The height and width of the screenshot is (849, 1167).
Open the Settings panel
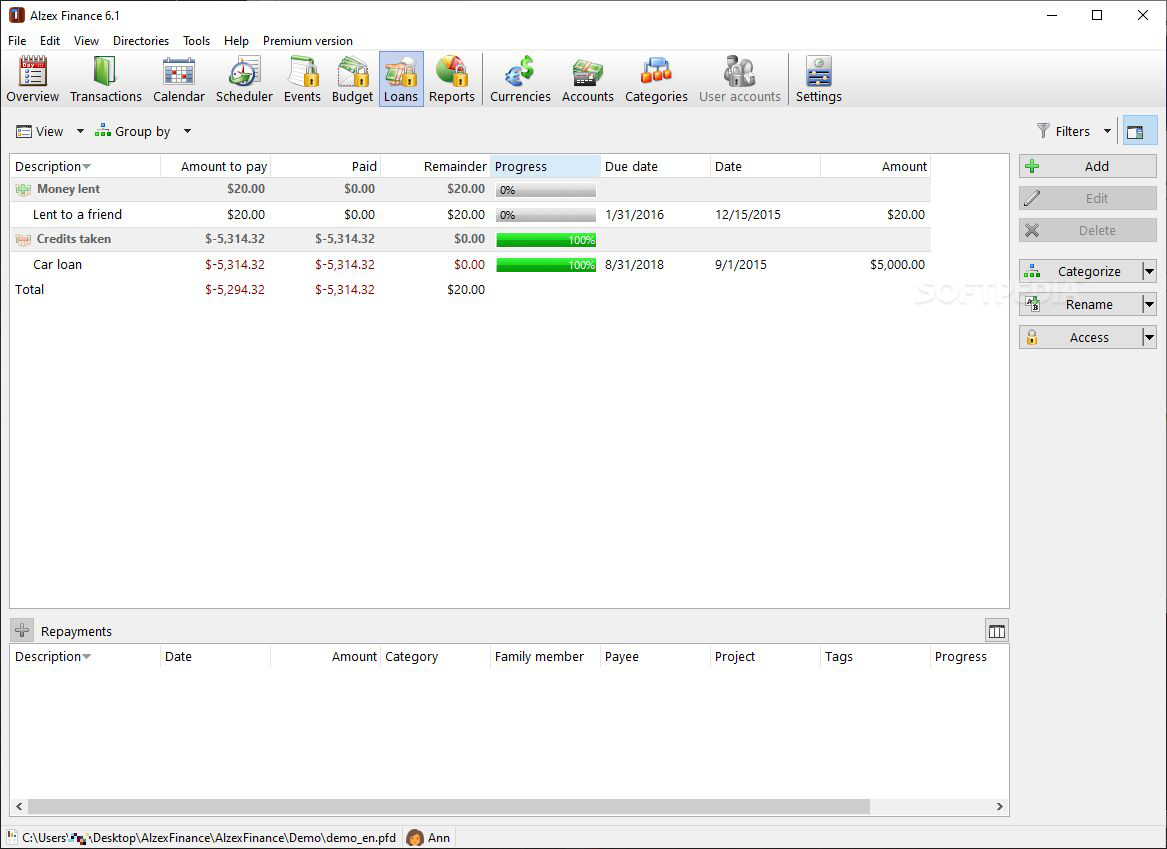pyautogui.click(x=819, y=79)
